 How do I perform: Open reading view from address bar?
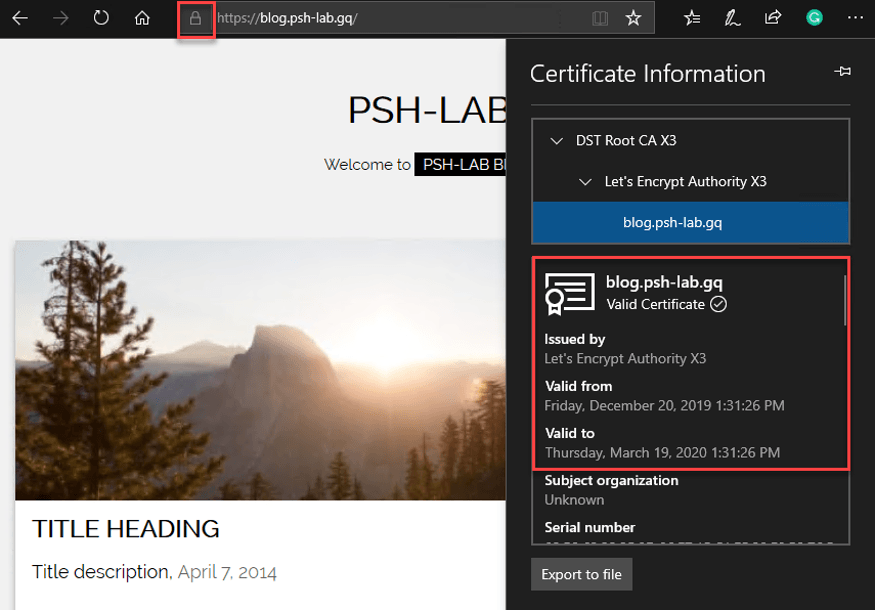[599, 18]
